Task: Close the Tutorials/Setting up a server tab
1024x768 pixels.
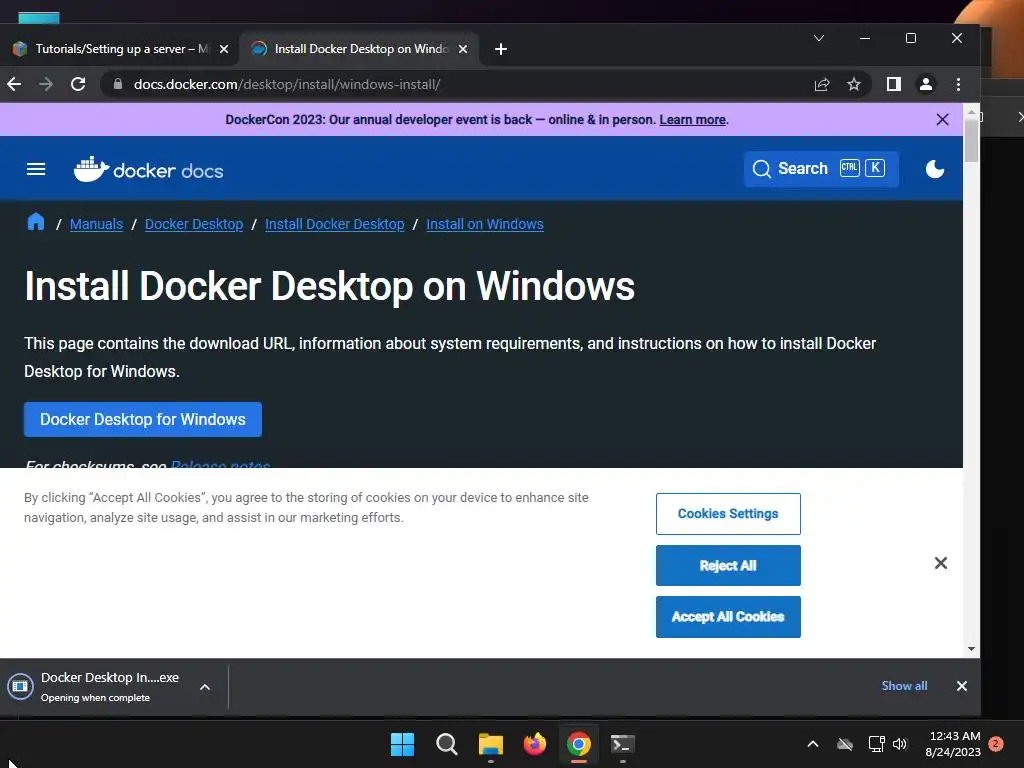Action: (x=224, y=49)
